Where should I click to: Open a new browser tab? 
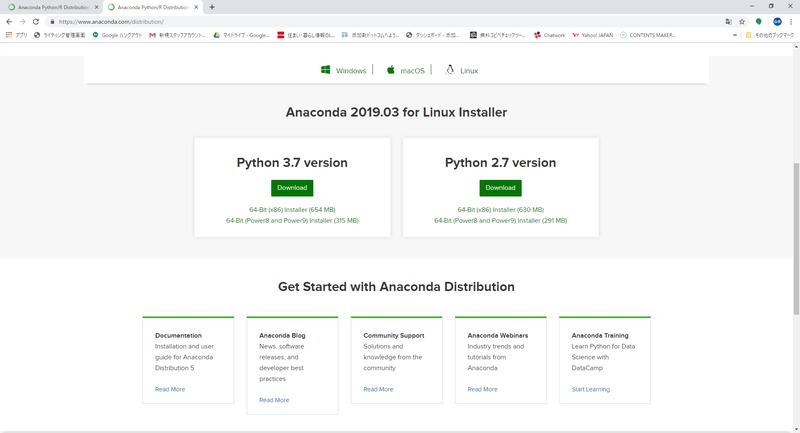point(212,7)
